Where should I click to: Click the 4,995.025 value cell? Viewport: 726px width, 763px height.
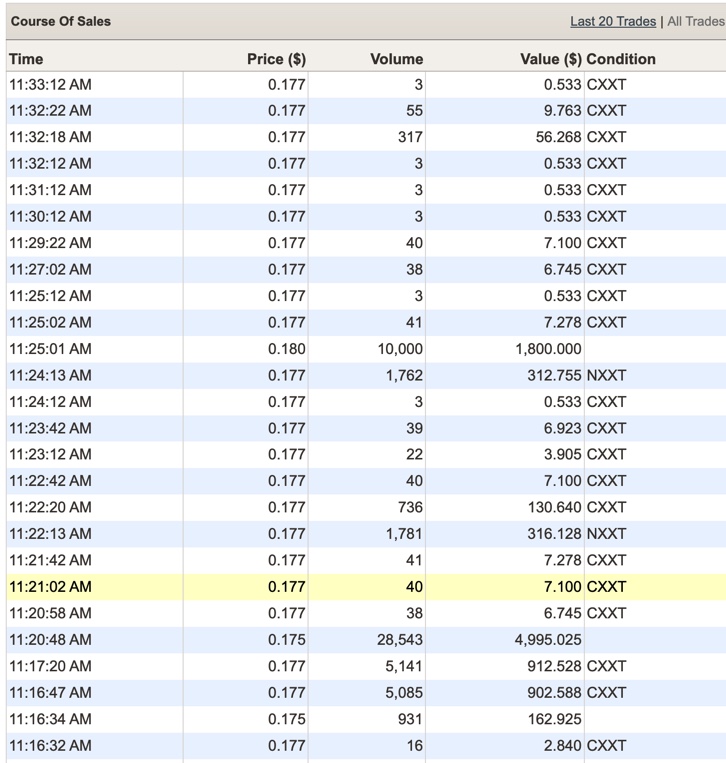pos(548,639)
